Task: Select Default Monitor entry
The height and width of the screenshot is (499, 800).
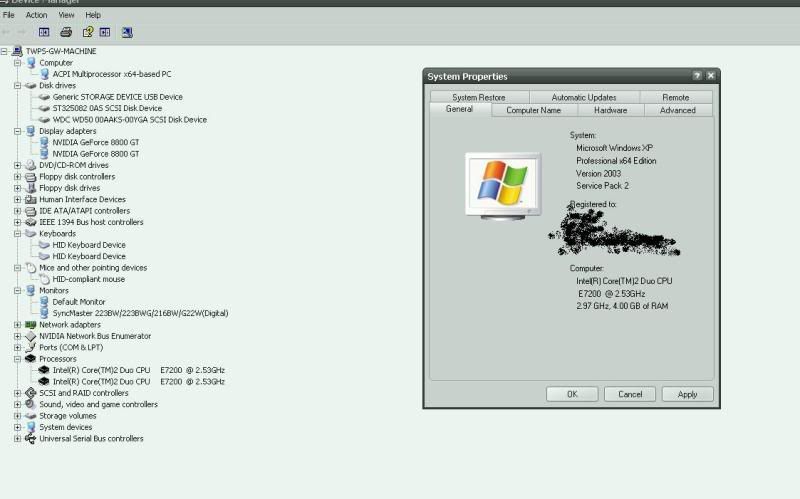Action: pos(79,302)
